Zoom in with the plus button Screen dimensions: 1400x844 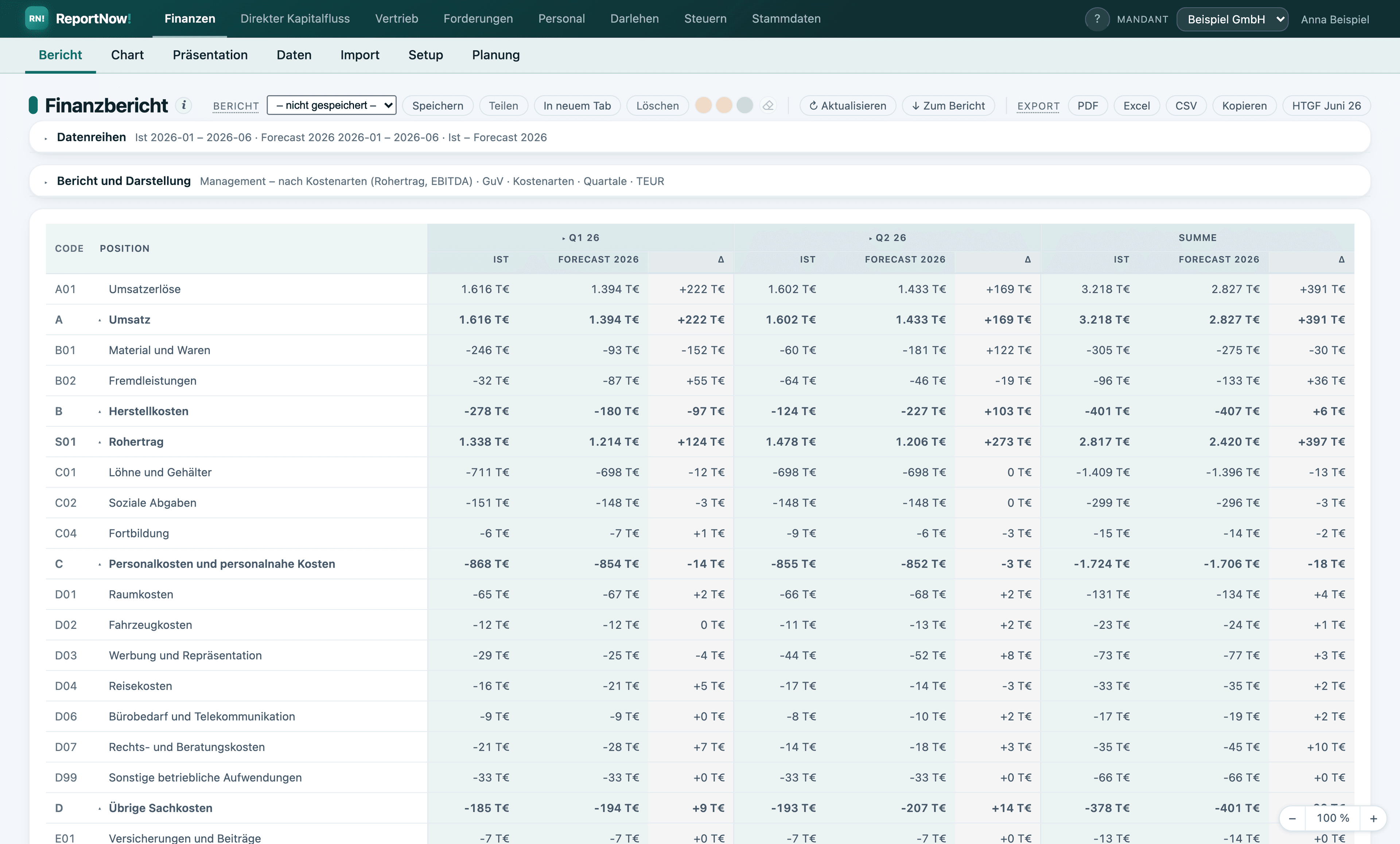pos(1373,818)
